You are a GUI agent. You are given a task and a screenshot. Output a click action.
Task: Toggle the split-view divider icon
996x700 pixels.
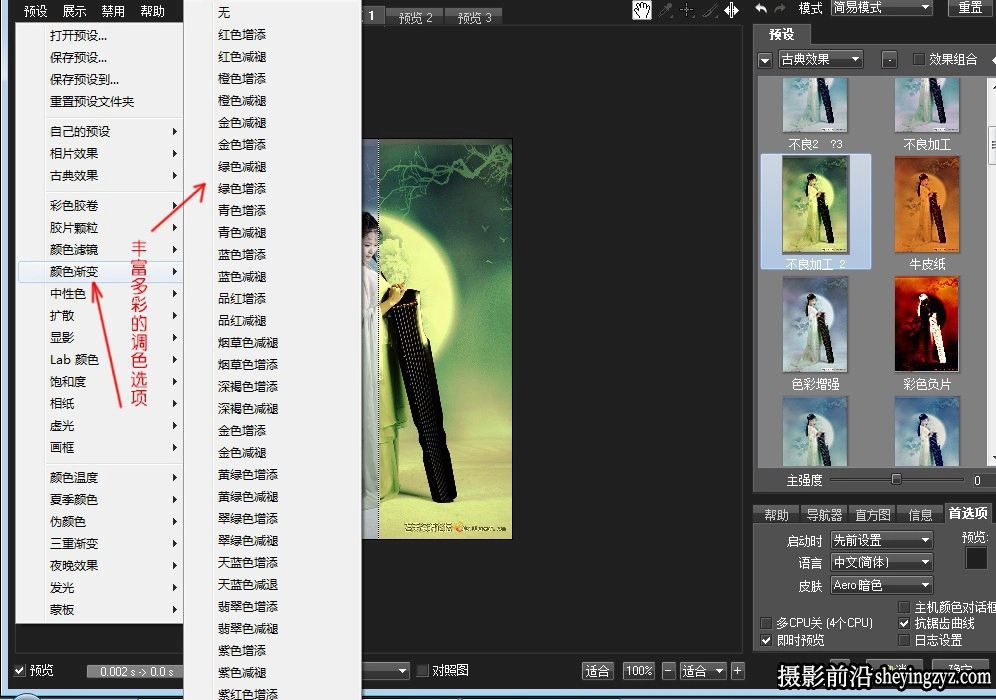(731, 10)
